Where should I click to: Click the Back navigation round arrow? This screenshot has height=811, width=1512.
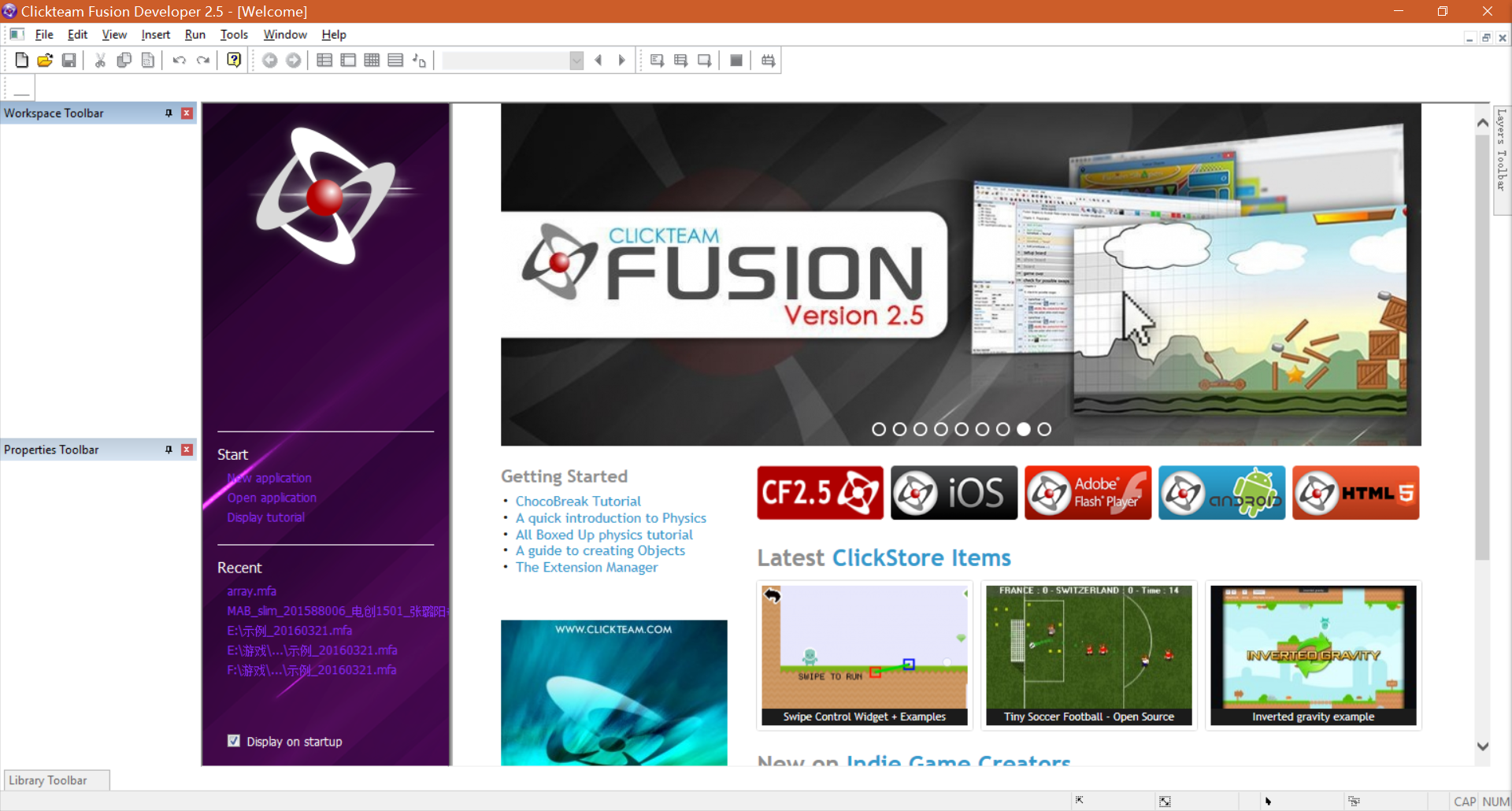(269, 60)
